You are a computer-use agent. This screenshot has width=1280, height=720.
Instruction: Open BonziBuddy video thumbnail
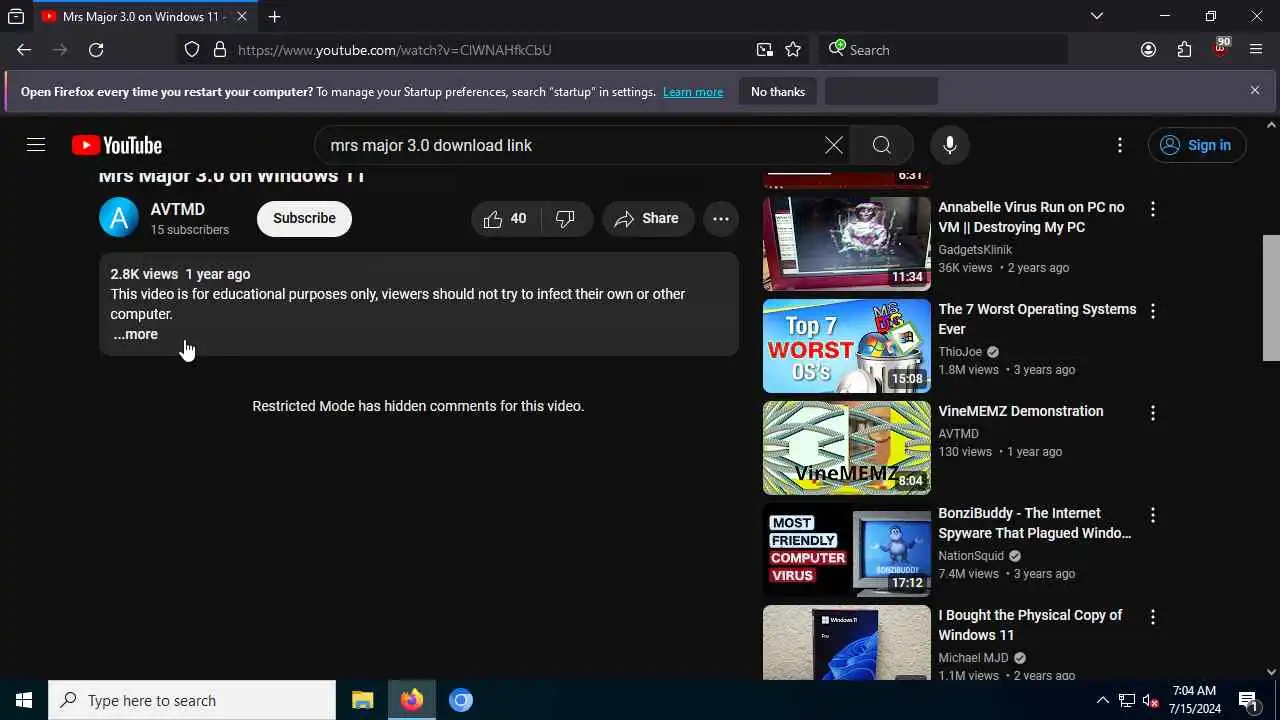click(x=846, y=549)
